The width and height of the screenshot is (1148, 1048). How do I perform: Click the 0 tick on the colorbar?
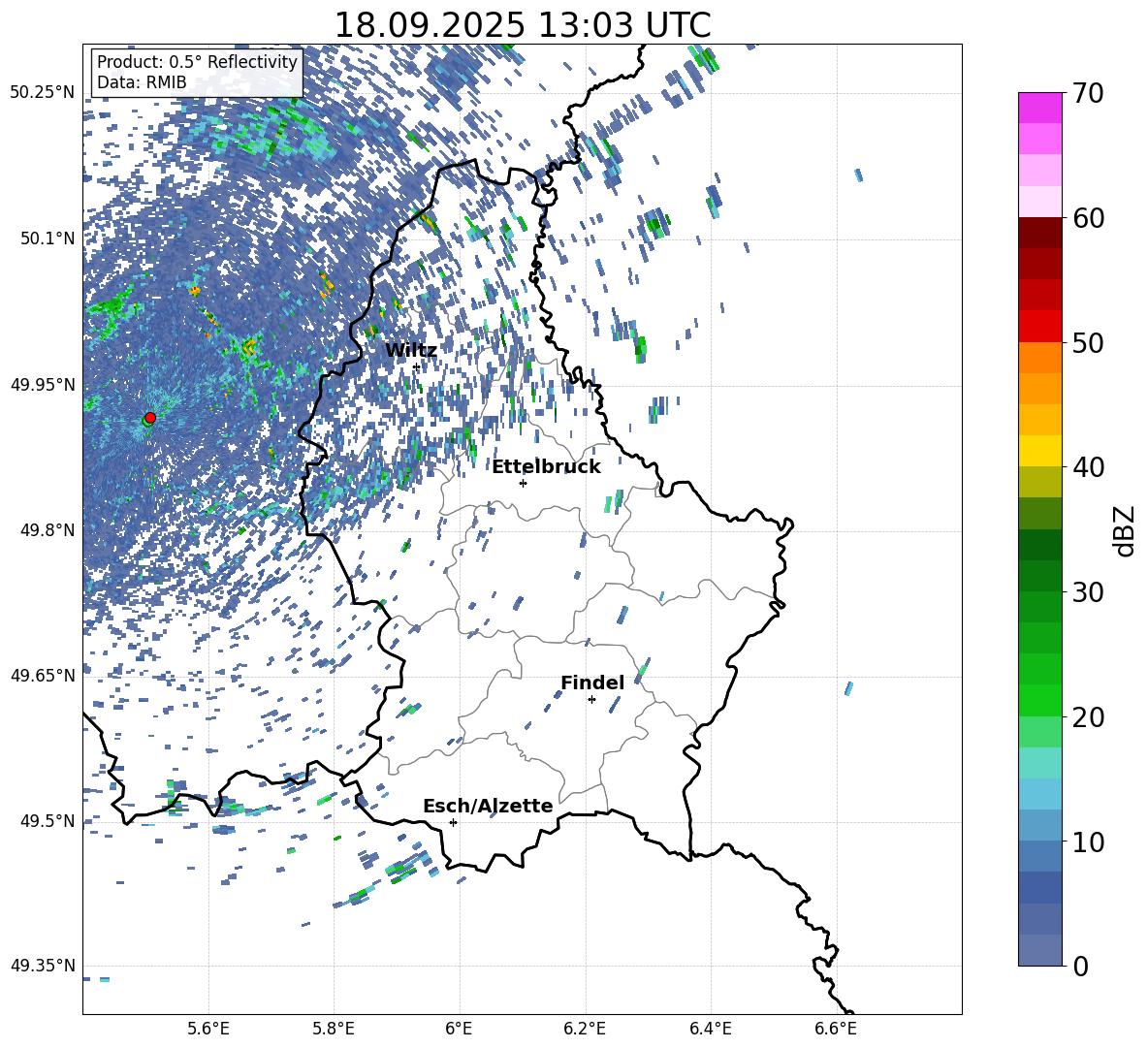click(x=1081, y=966)
